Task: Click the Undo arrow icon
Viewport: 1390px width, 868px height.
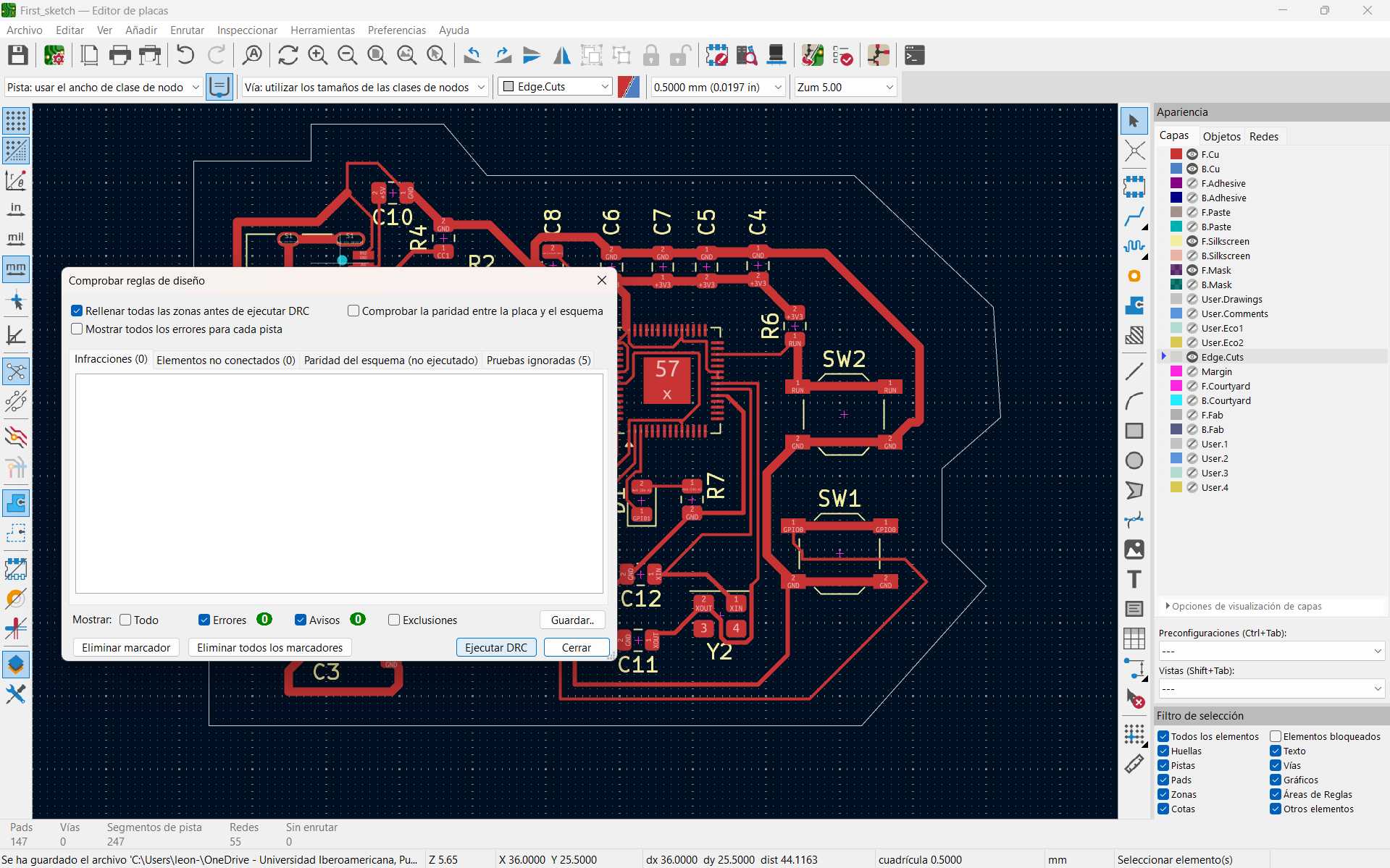Action: pos(185,55)
